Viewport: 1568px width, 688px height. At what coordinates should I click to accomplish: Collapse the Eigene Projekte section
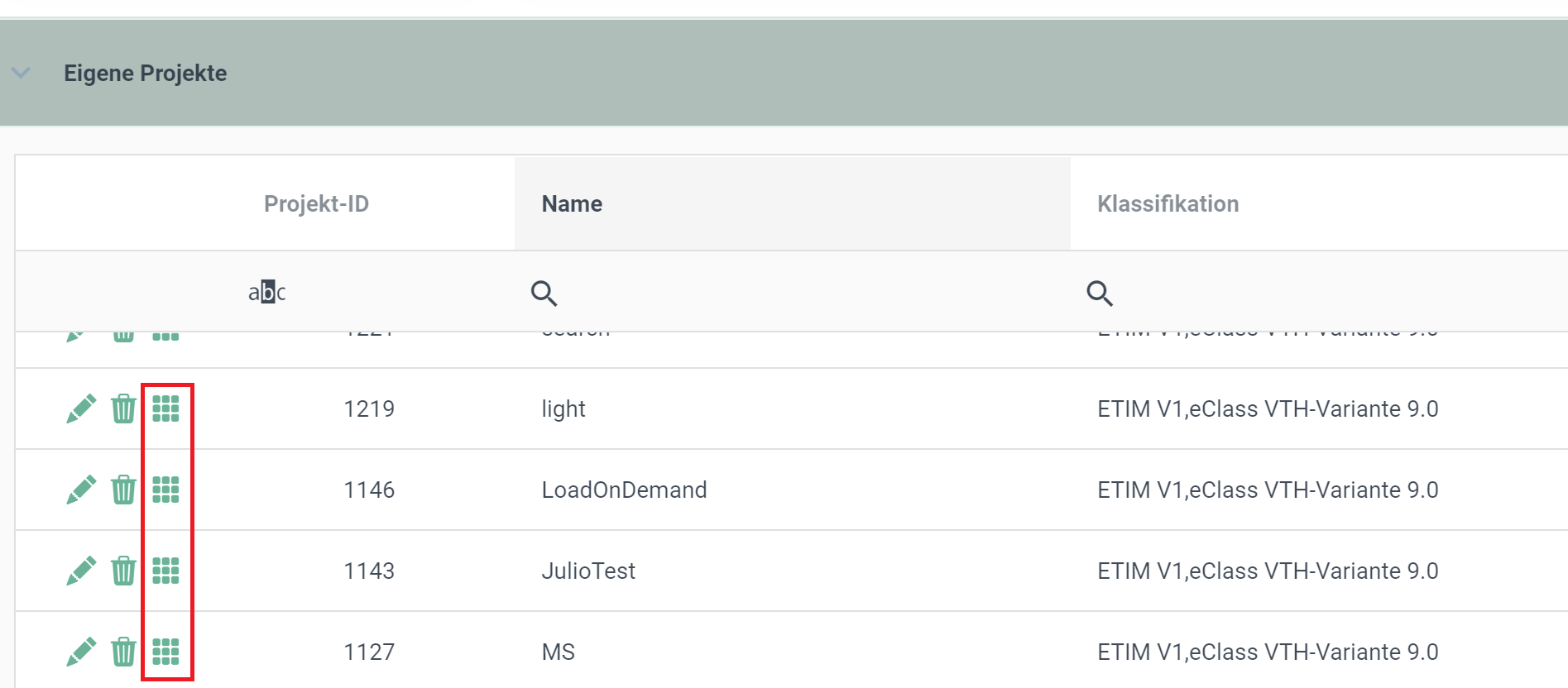(21, 73)
